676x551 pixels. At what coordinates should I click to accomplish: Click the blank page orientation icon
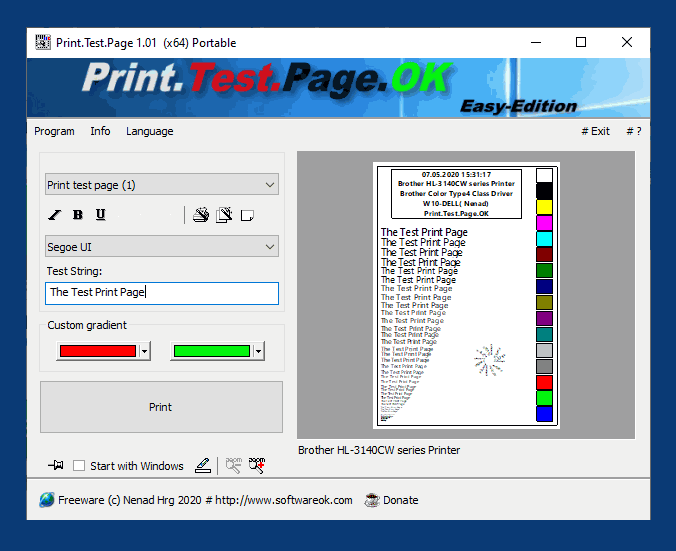[247, 215]
